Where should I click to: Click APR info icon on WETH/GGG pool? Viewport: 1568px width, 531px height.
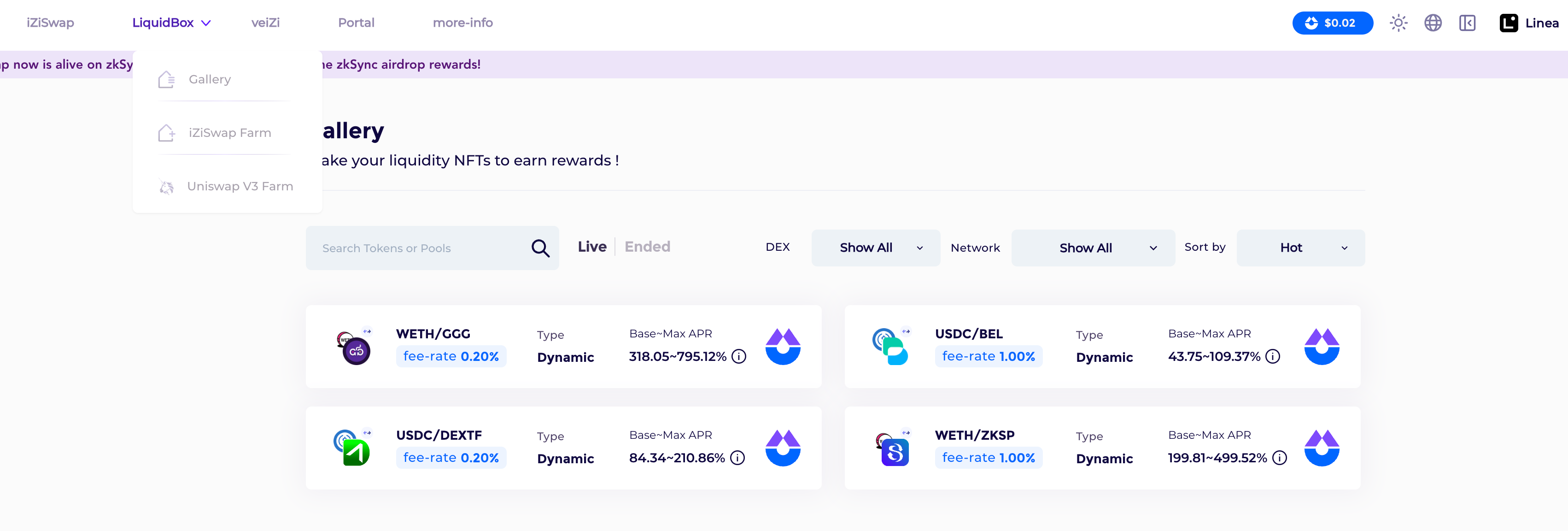[x=739, y=356]
